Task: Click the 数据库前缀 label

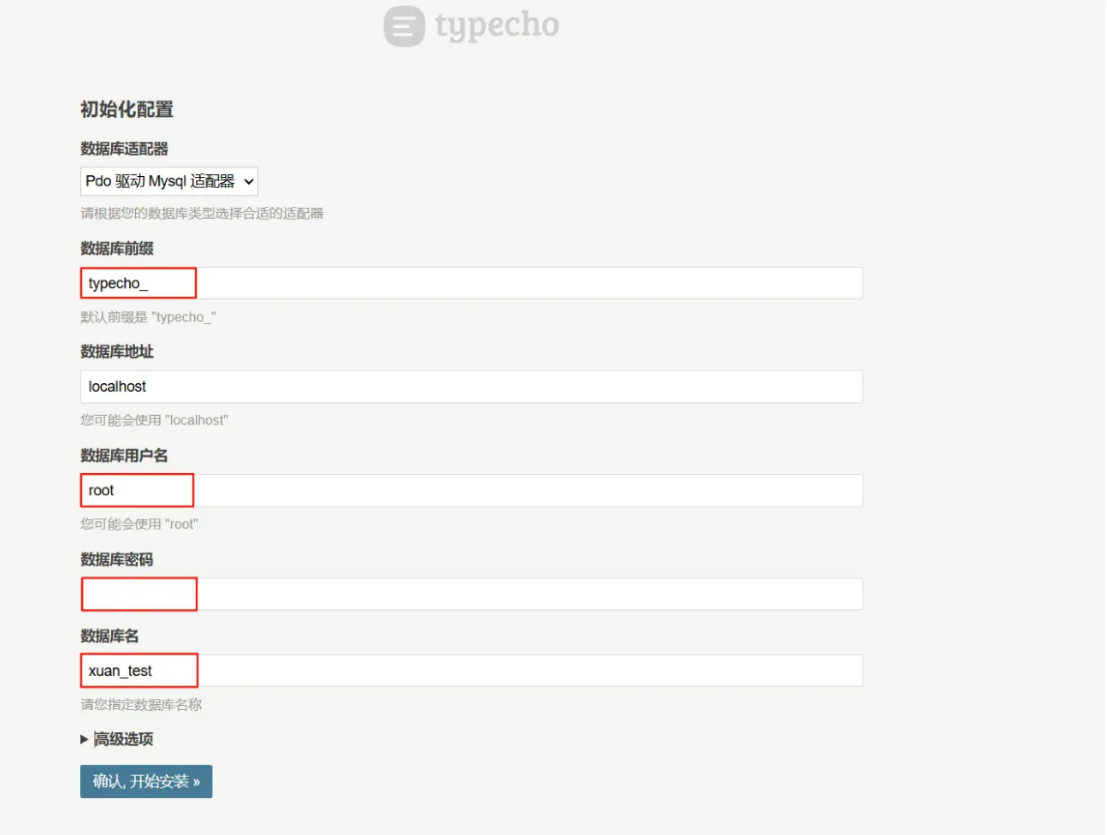Action: click(117, 248)
